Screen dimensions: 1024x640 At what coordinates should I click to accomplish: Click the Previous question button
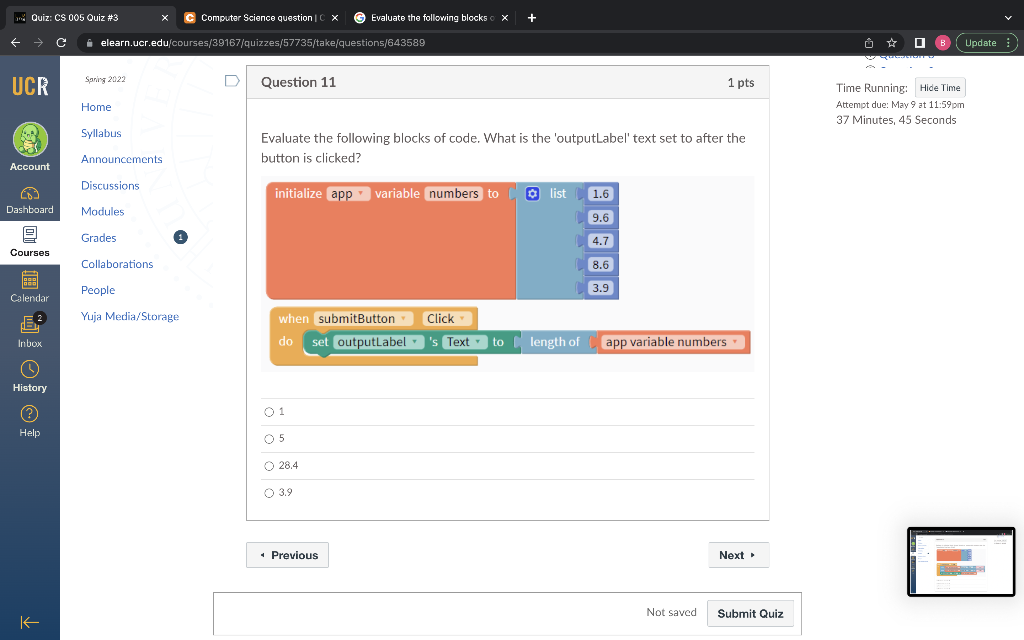[287, 555]
